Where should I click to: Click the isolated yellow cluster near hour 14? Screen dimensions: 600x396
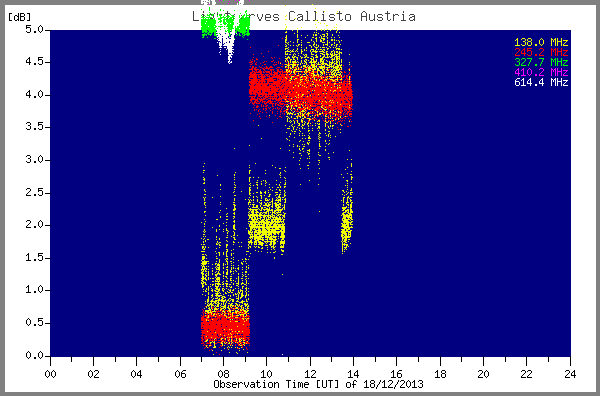pyautogui.click(x=347, y=214)
